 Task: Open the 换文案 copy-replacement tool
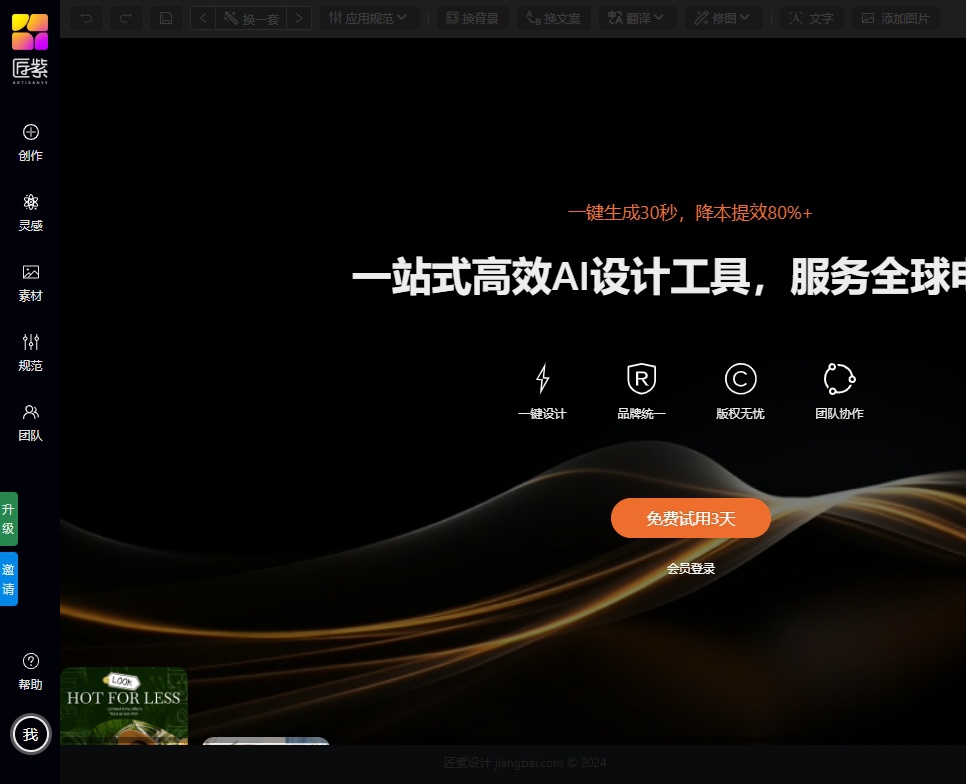click(553, 18)
